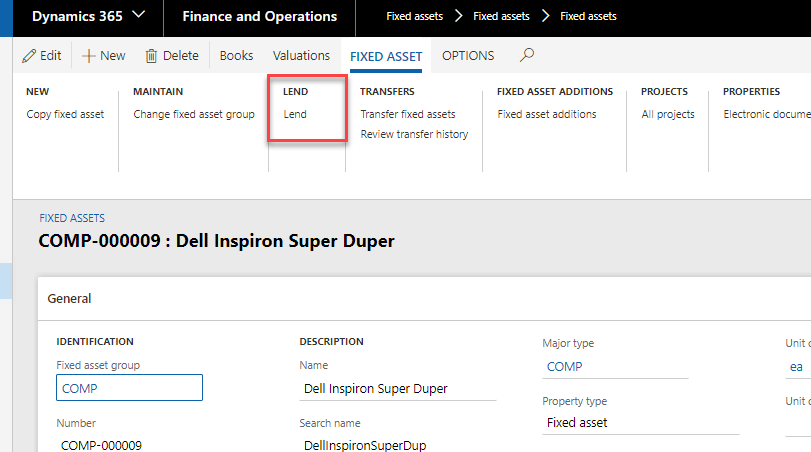The image size is (811, 452).
Task: Click the unit value ea
Action: click(796, 367)
